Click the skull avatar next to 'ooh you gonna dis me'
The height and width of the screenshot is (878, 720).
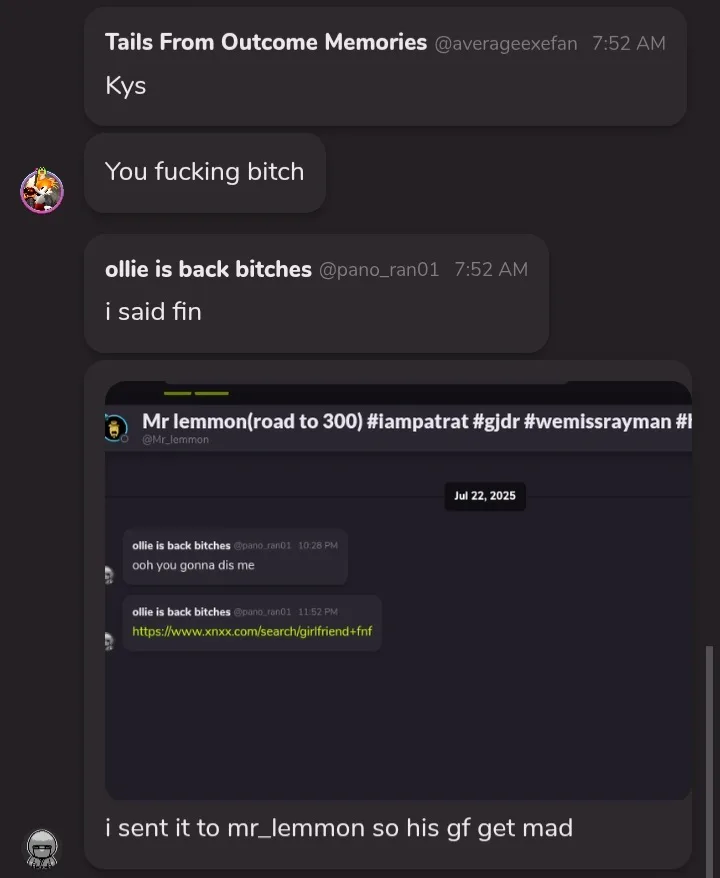pos(109,575)
